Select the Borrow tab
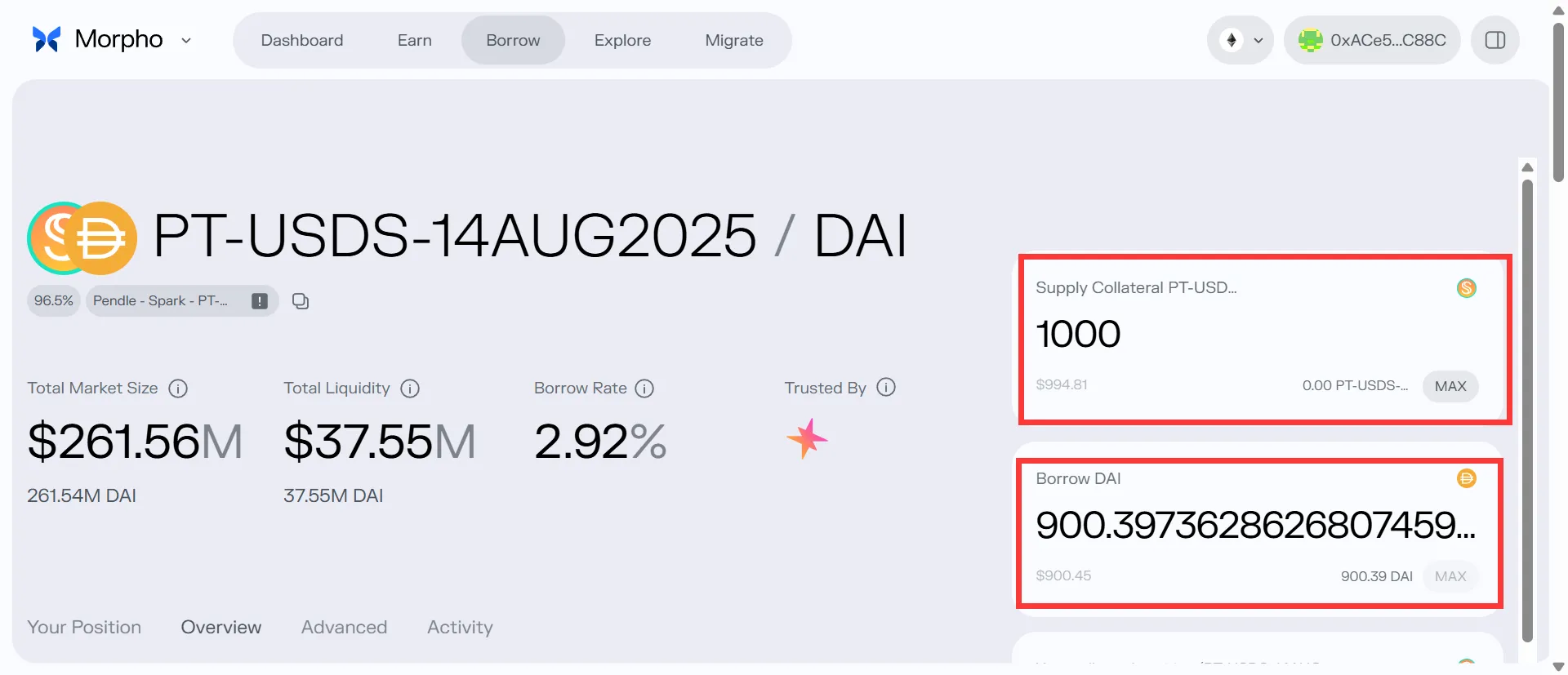Viewport: 1568px width, 675px height. [x=513, y=40]
